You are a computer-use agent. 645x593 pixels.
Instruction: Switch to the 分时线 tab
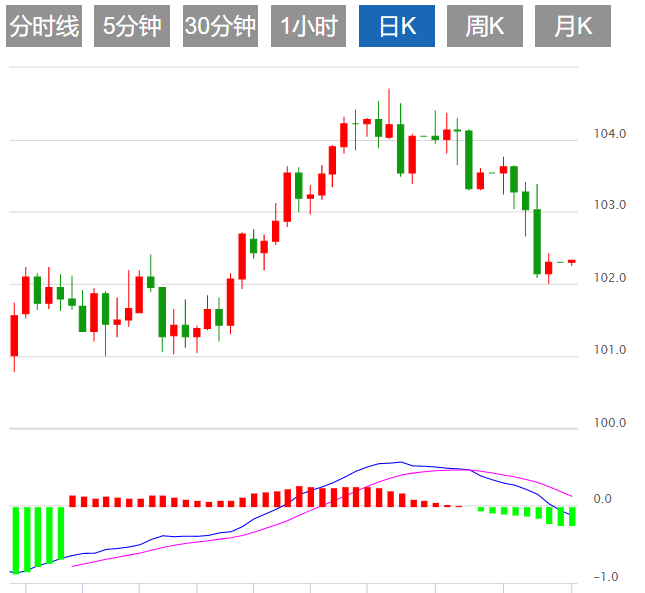(43, 27)
